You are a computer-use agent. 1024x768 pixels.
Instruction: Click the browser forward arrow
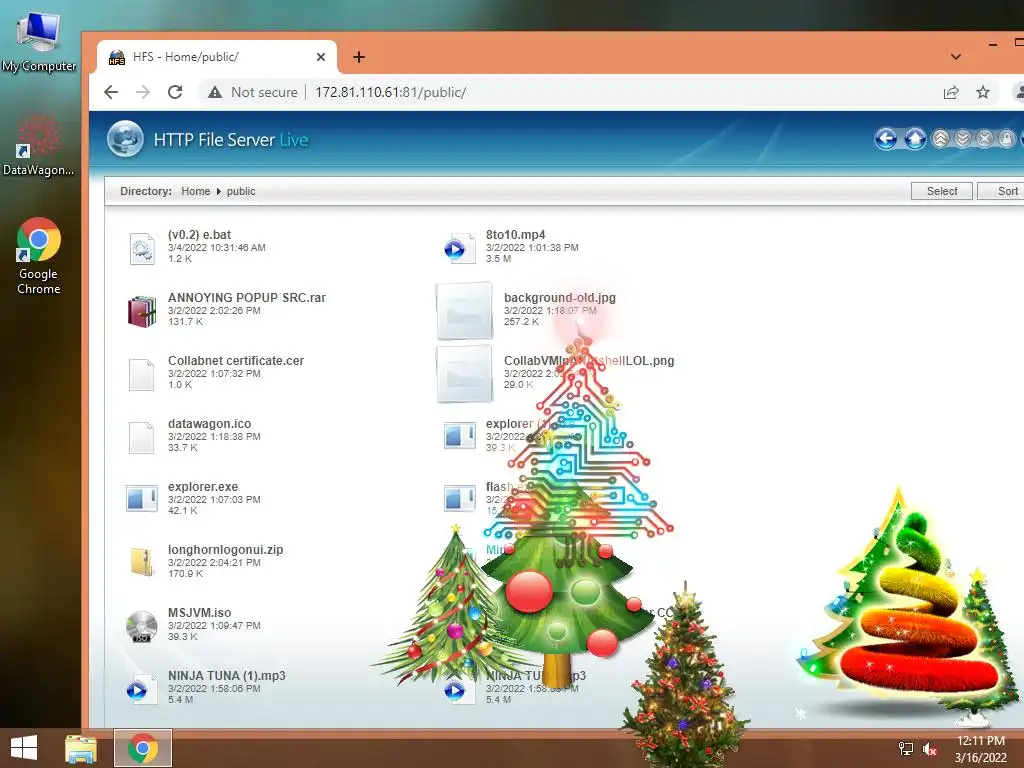point(142,92)
